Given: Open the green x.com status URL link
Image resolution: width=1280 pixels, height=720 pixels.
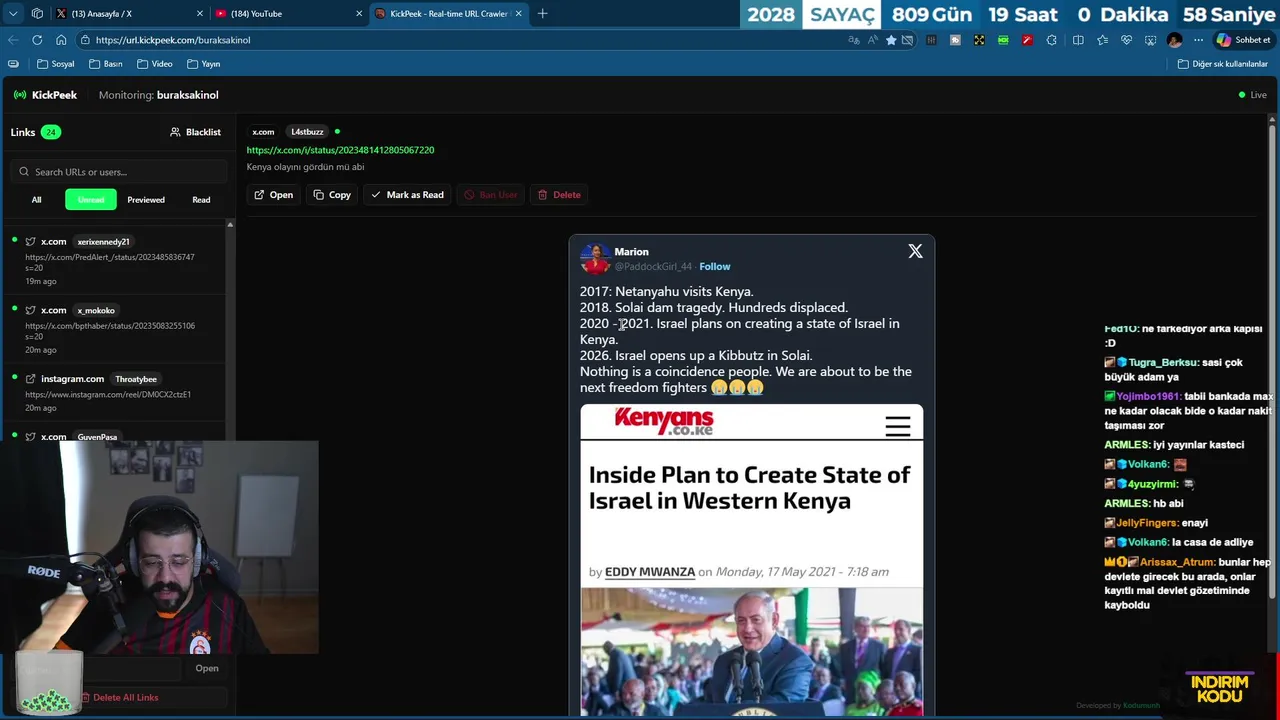Looking at the screenshot, I should pos(340,150).
